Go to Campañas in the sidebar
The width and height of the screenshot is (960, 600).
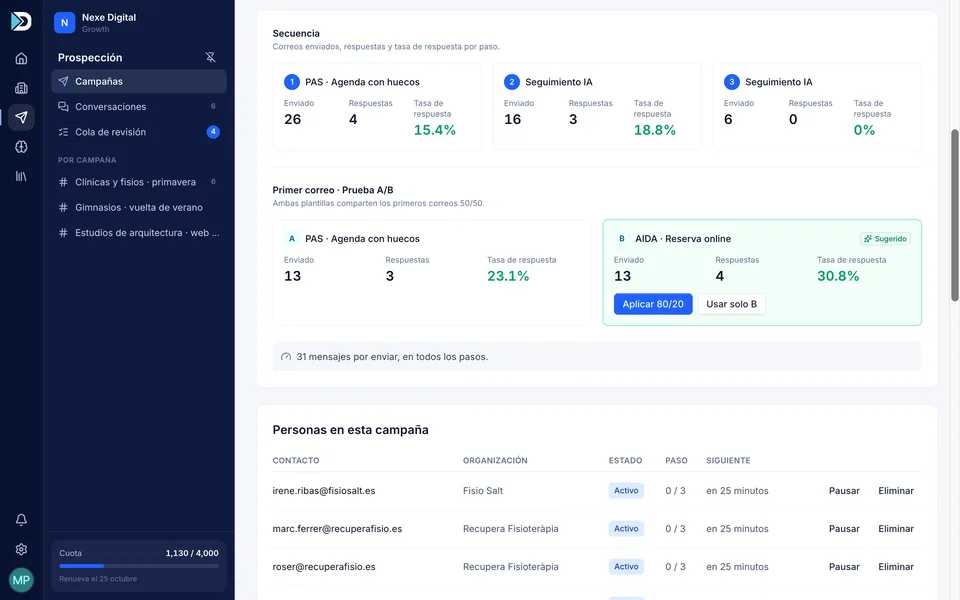139,81
